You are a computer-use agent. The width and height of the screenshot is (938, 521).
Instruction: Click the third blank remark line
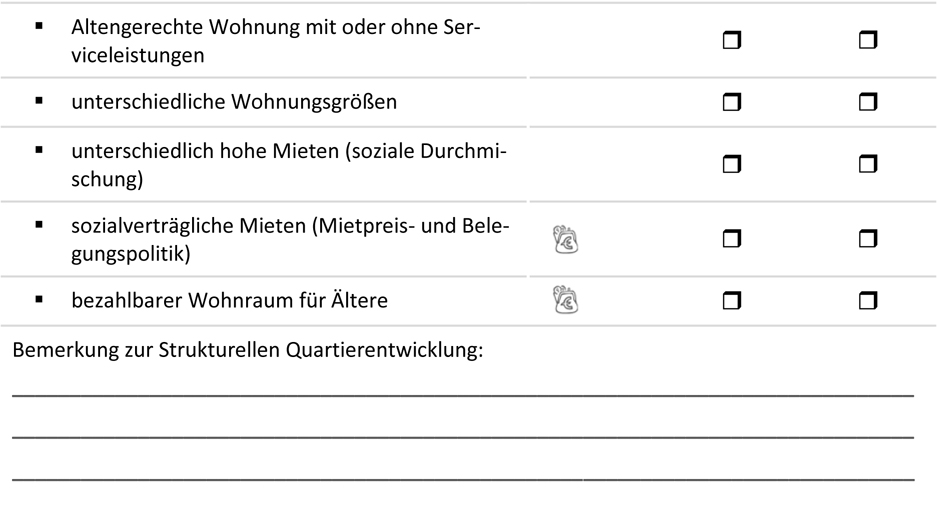tap(462, 477)
